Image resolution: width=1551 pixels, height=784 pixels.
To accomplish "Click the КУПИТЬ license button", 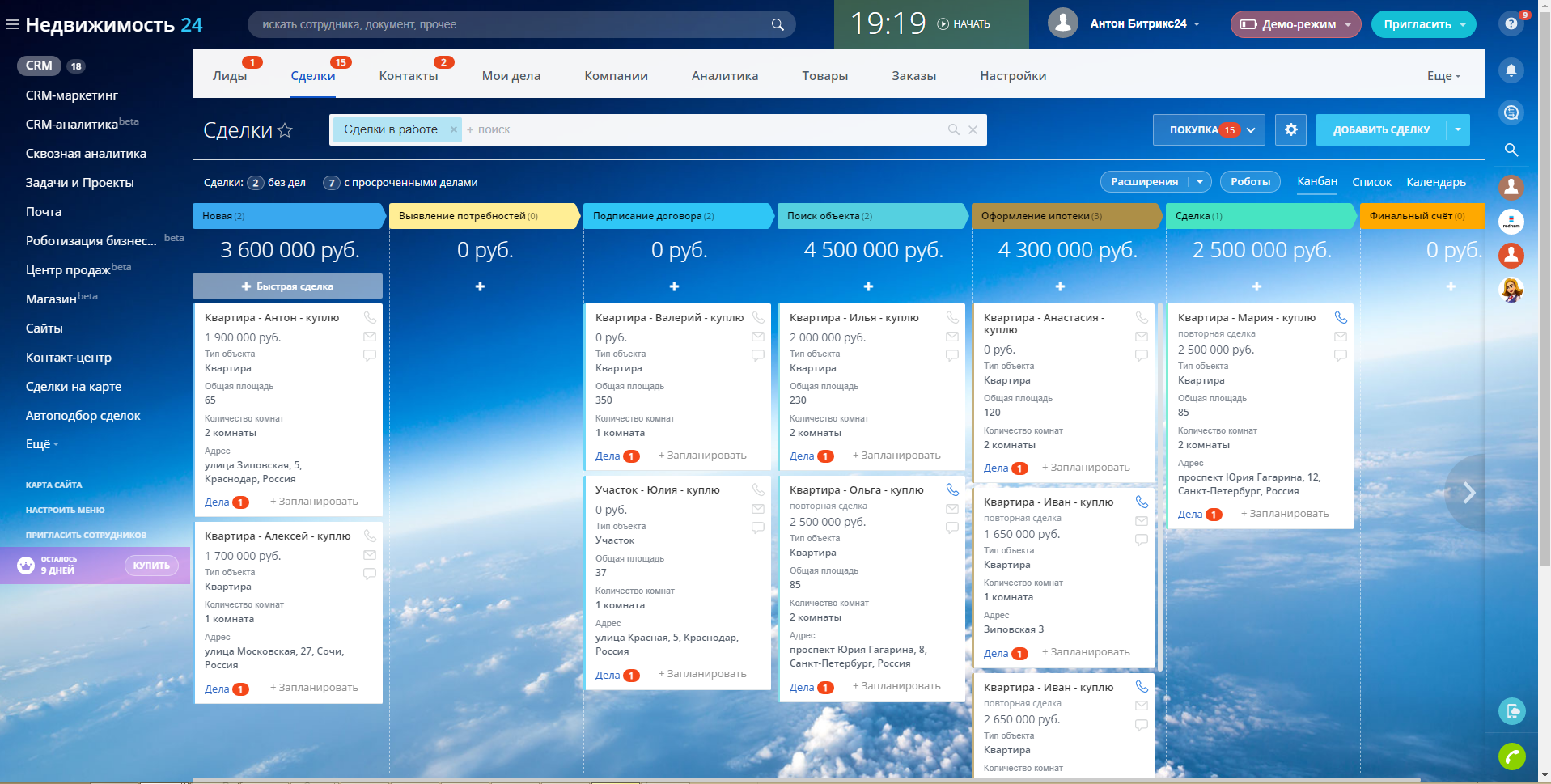I will tap(151, 566).
